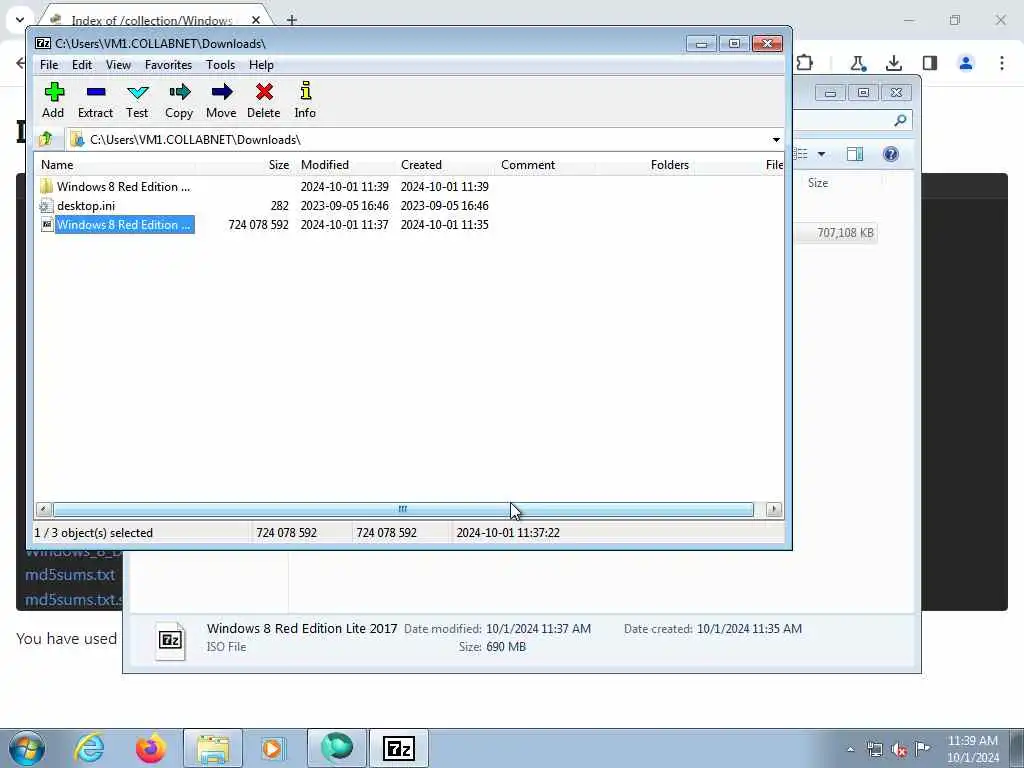The height and width of the screenshot is (768, 1024).
Task: Sort by the Folders column header
Action: (645, 165)
